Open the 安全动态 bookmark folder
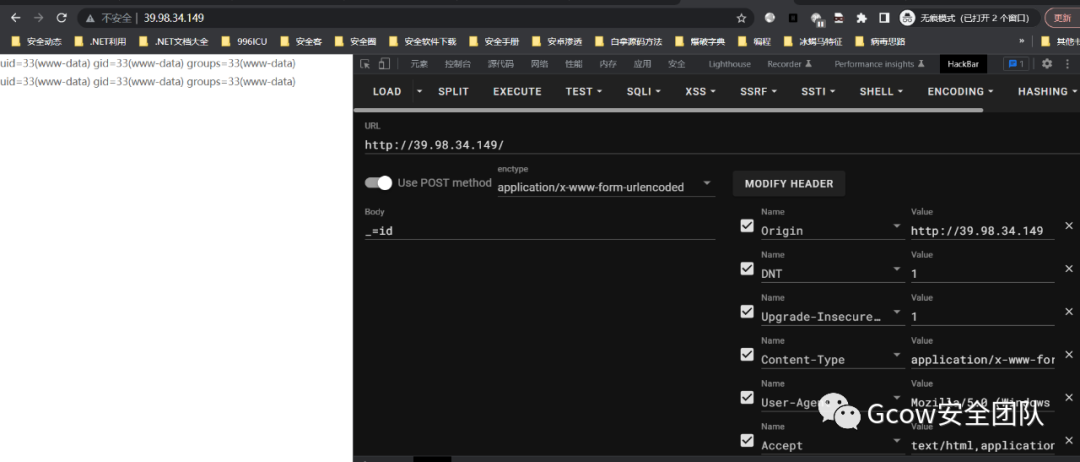 (37, 41)
